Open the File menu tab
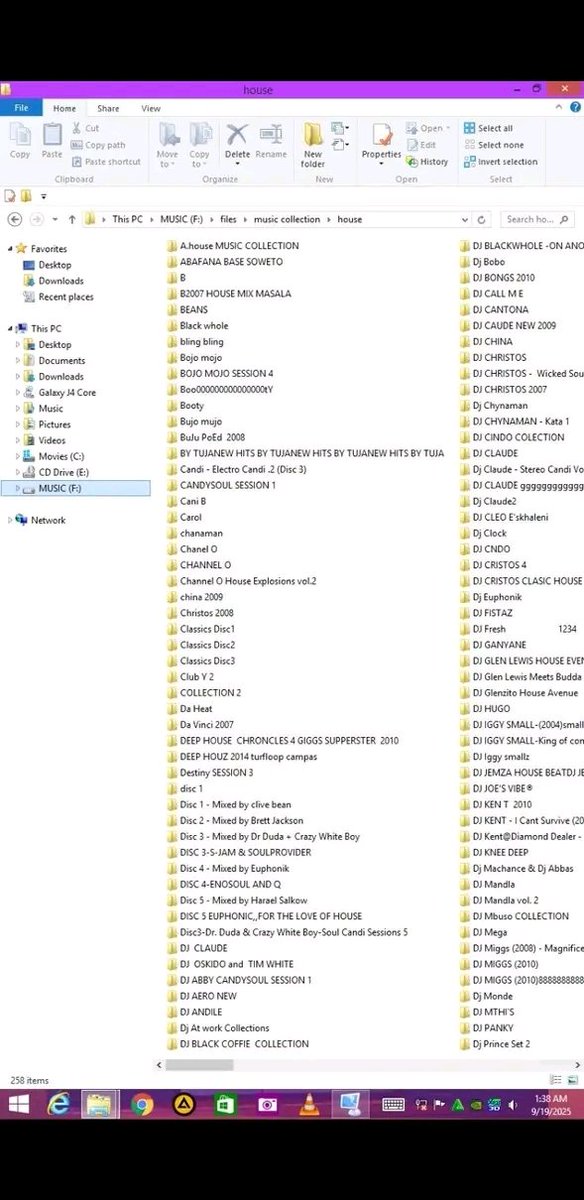The image size is (584, 1200). coord(21,108)
